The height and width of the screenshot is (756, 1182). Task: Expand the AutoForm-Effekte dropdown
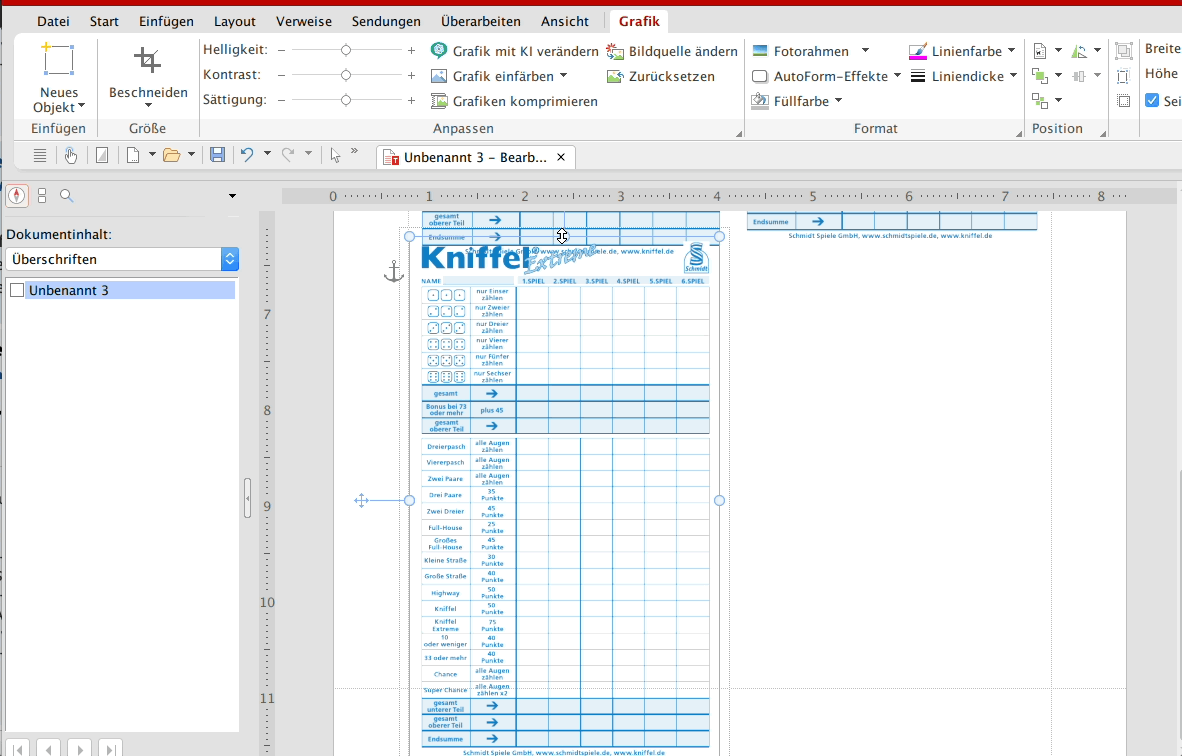coord(897,76)
